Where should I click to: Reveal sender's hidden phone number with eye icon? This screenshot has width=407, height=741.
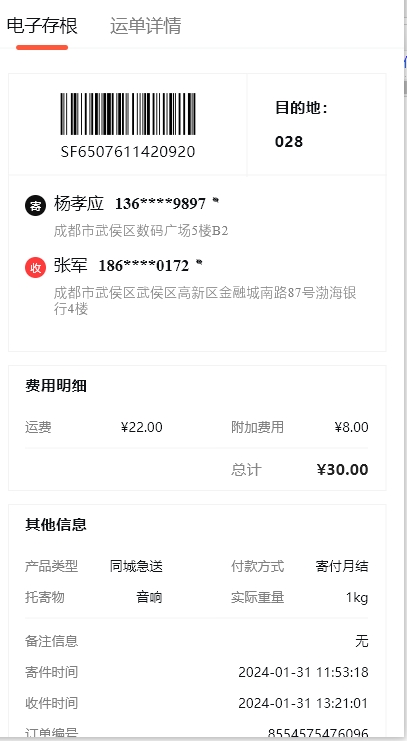click(216, 200)
